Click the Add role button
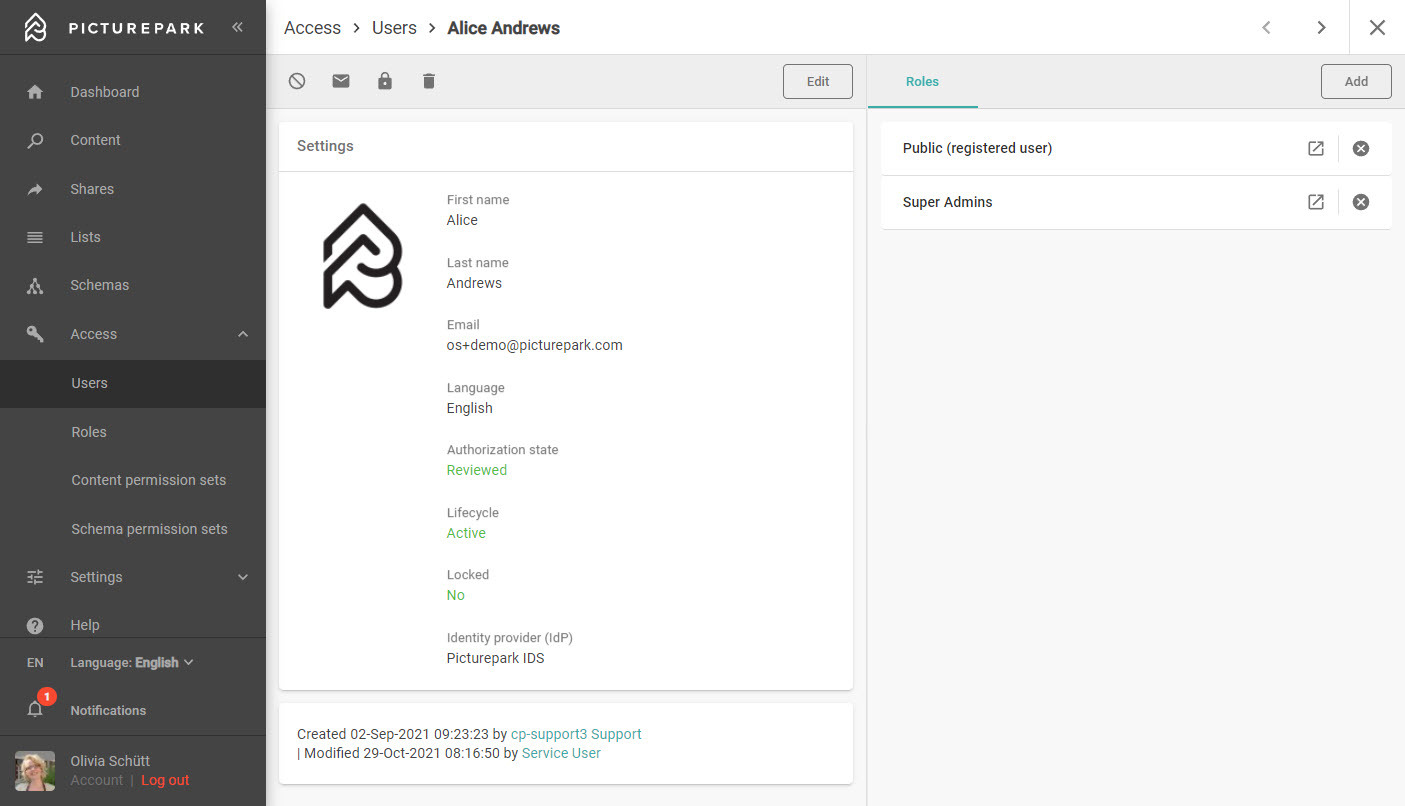The height and width of the screenshot is (806, 1405). pos(1356,82)
